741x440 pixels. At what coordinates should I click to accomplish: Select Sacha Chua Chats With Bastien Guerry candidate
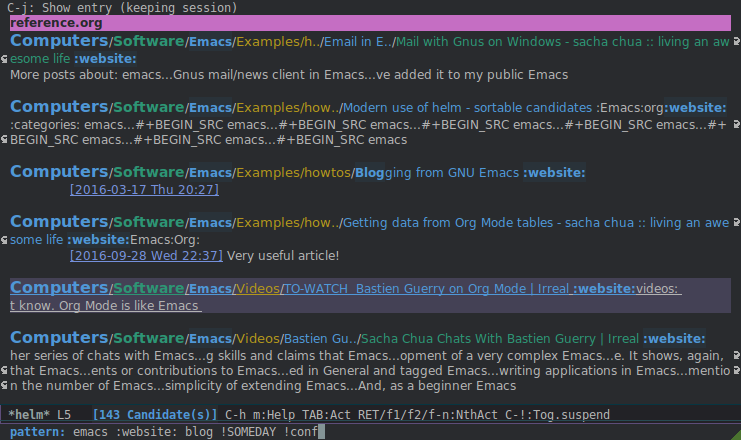[358, 338]
